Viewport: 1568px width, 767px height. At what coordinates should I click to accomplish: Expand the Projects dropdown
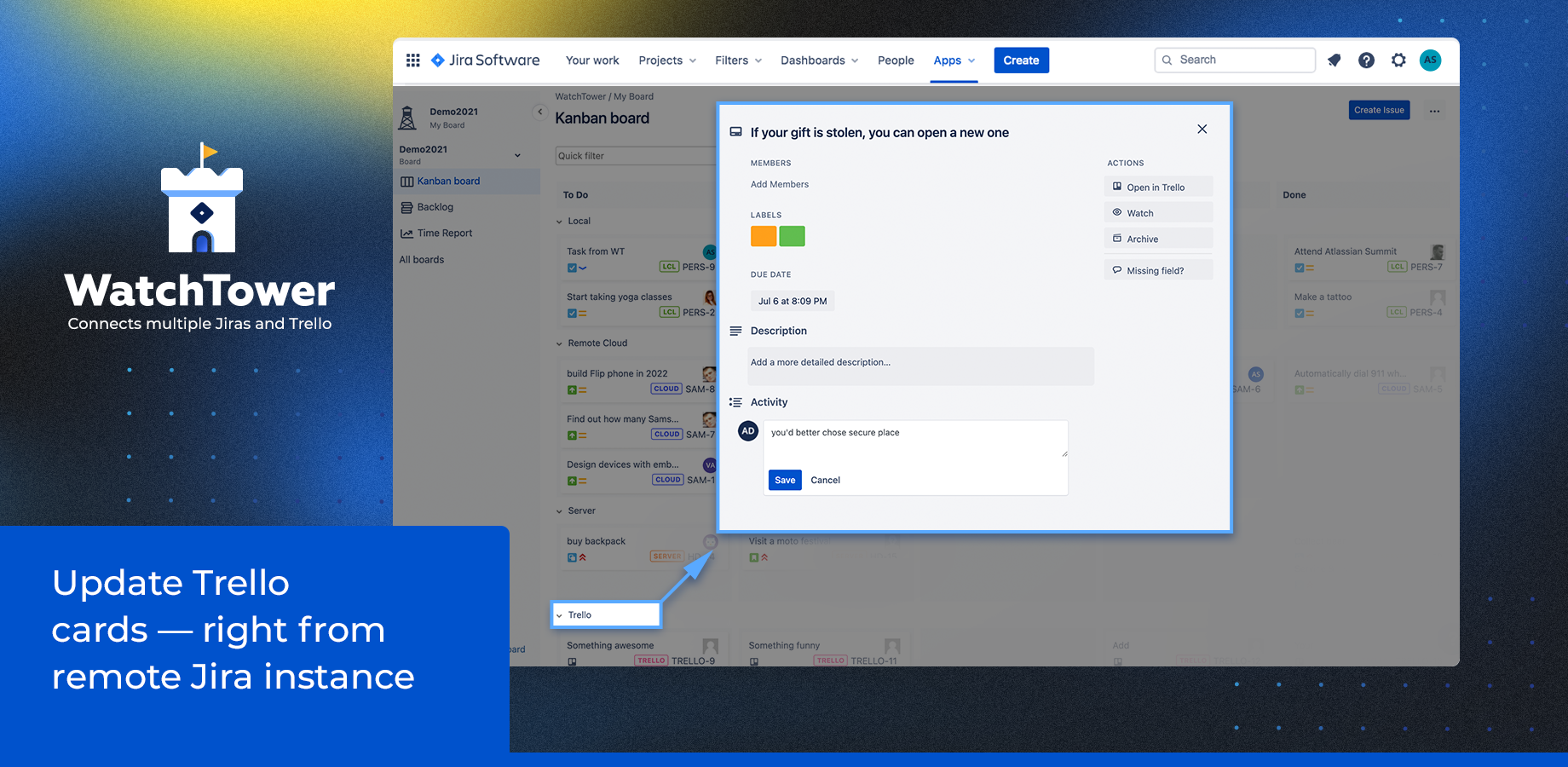pyautogui.click(x=667, y=61)
